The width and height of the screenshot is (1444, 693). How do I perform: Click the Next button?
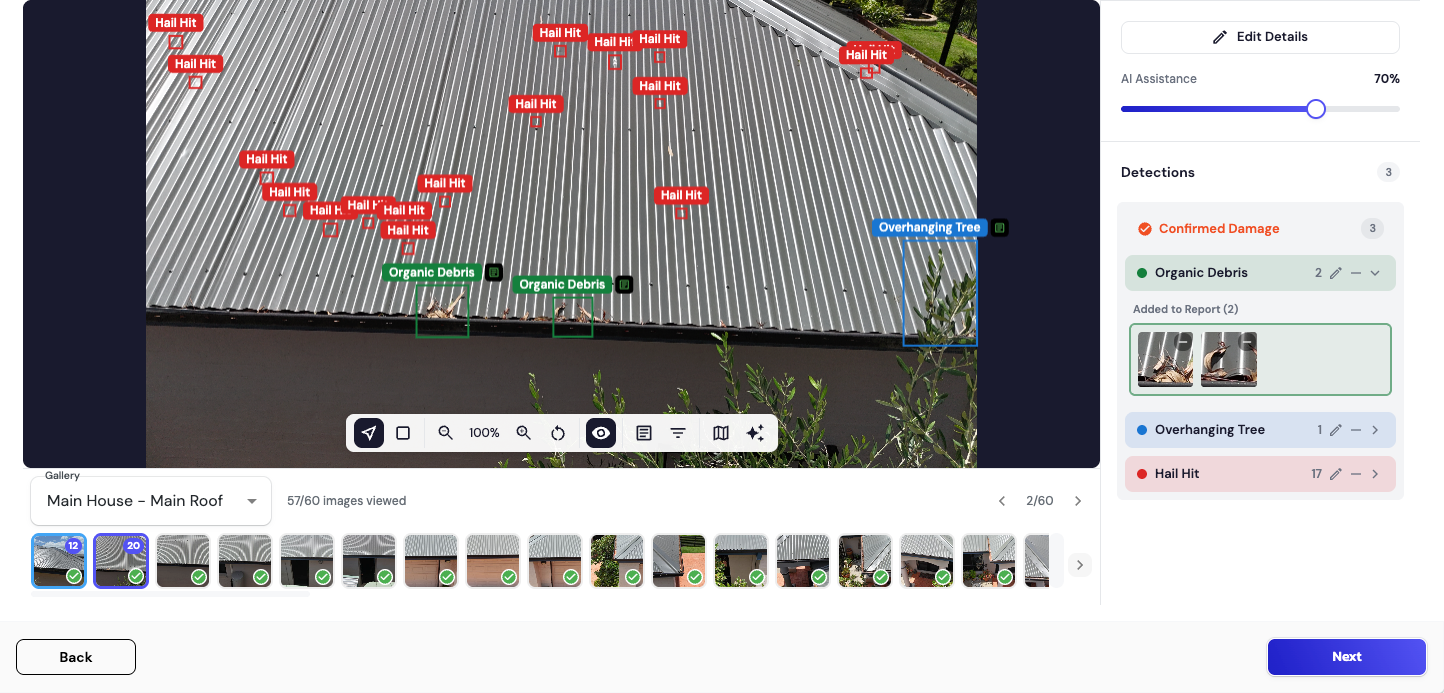pos(1347,657)
